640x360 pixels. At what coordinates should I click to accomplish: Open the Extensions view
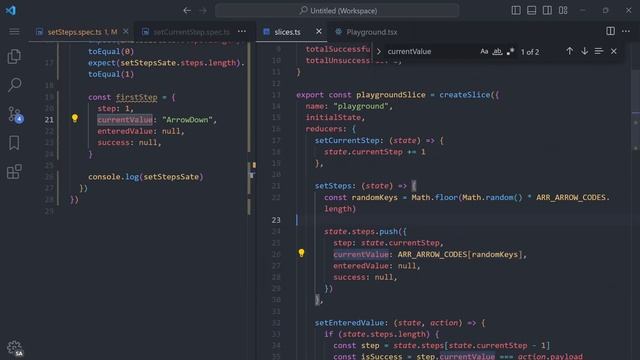[14, 171]
